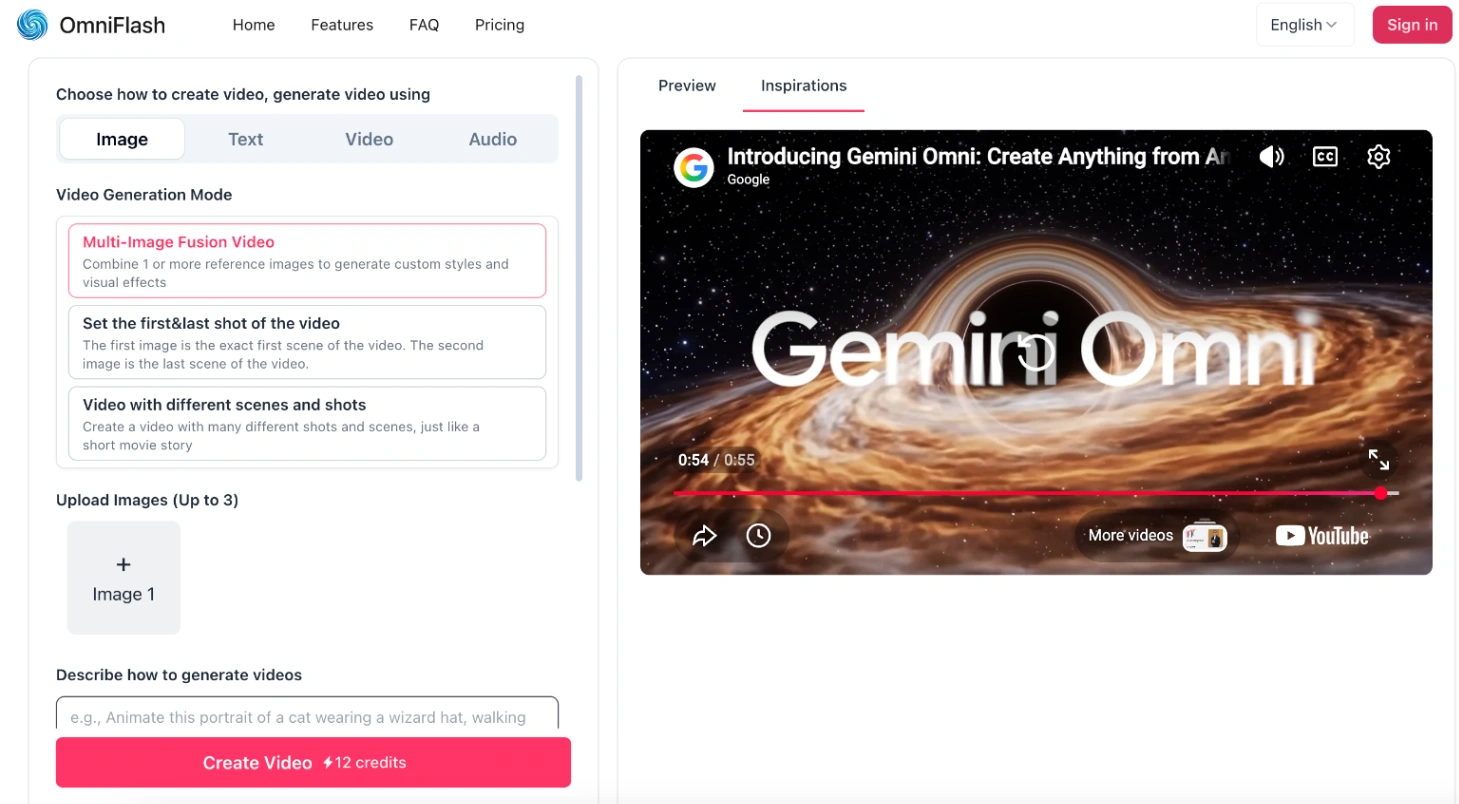Click the Google channel avatar icon
This screenshot has height=804, width=1459.
693,167
